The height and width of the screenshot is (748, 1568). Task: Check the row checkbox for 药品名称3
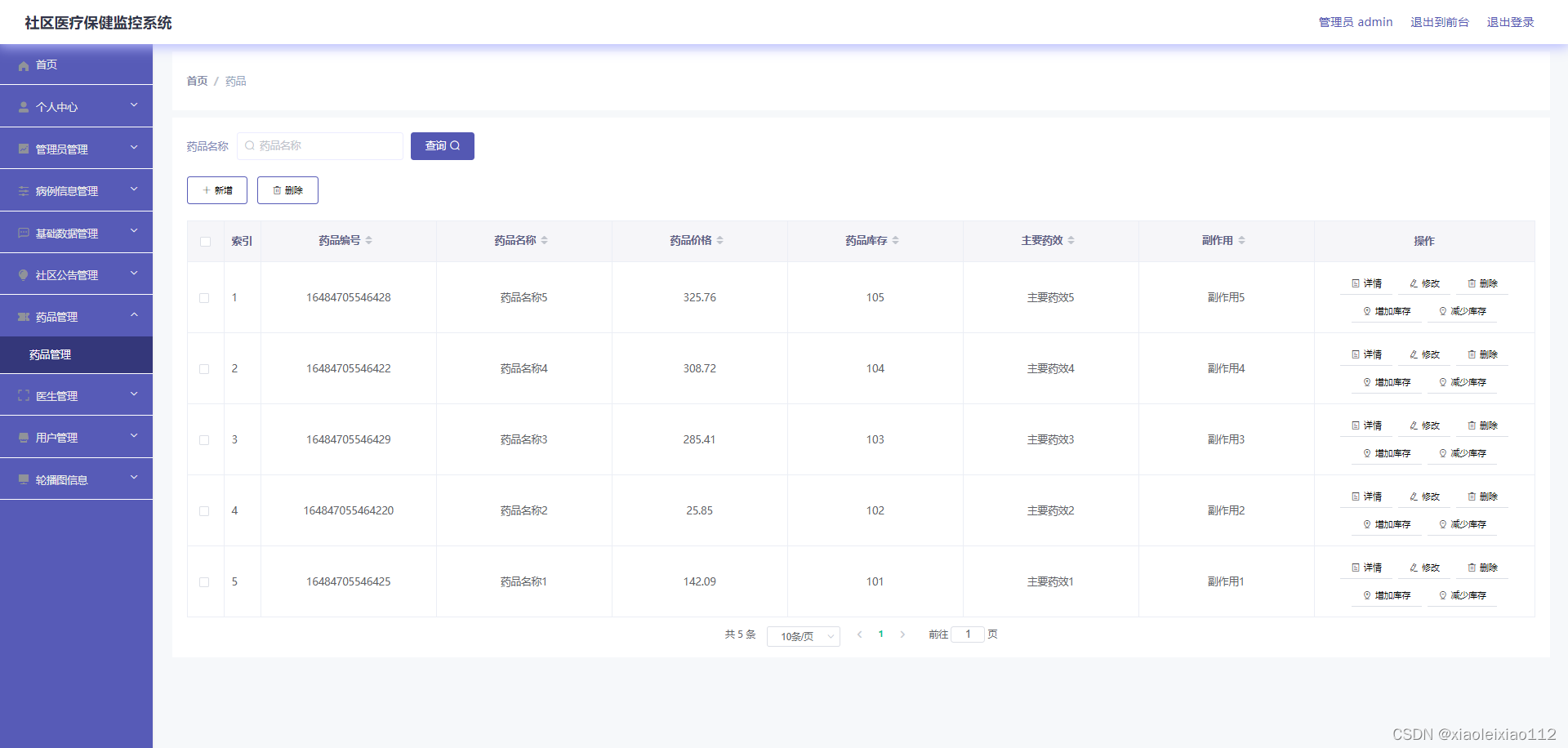pyautogui.click(x=204, y=440)
